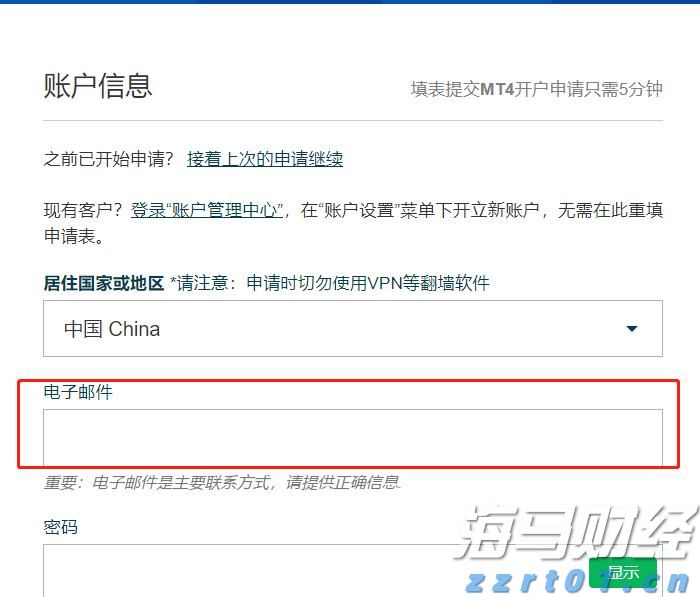
Task: Click the 现有客户? question text
Action: point(84,210)
